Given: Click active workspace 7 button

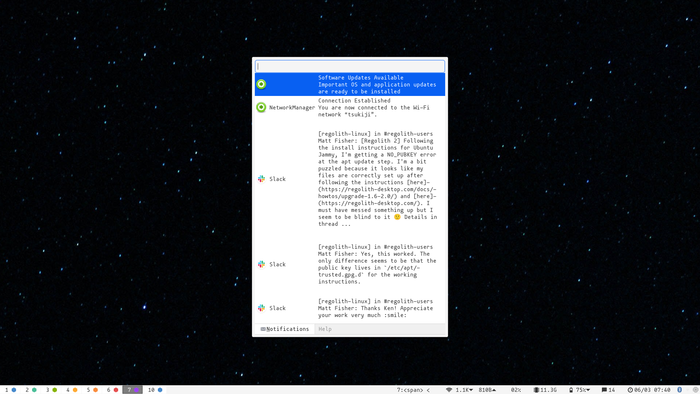Looking at the screenshot, I should (133, 390).
